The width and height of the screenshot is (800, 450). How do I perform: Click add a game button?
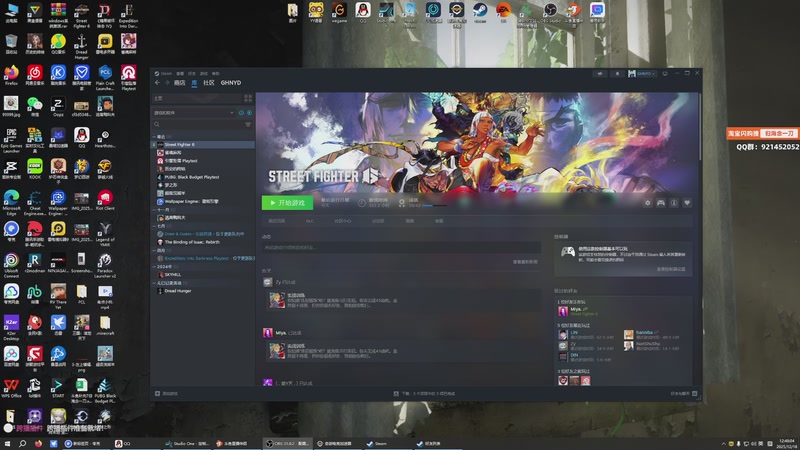tap(166, 394)
